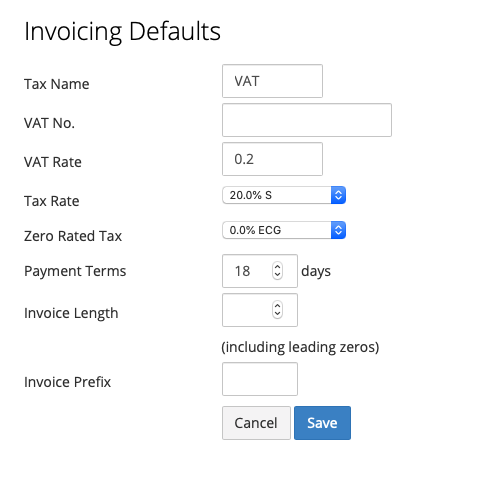Decrease Payment Terms days with down arrow

277,275
